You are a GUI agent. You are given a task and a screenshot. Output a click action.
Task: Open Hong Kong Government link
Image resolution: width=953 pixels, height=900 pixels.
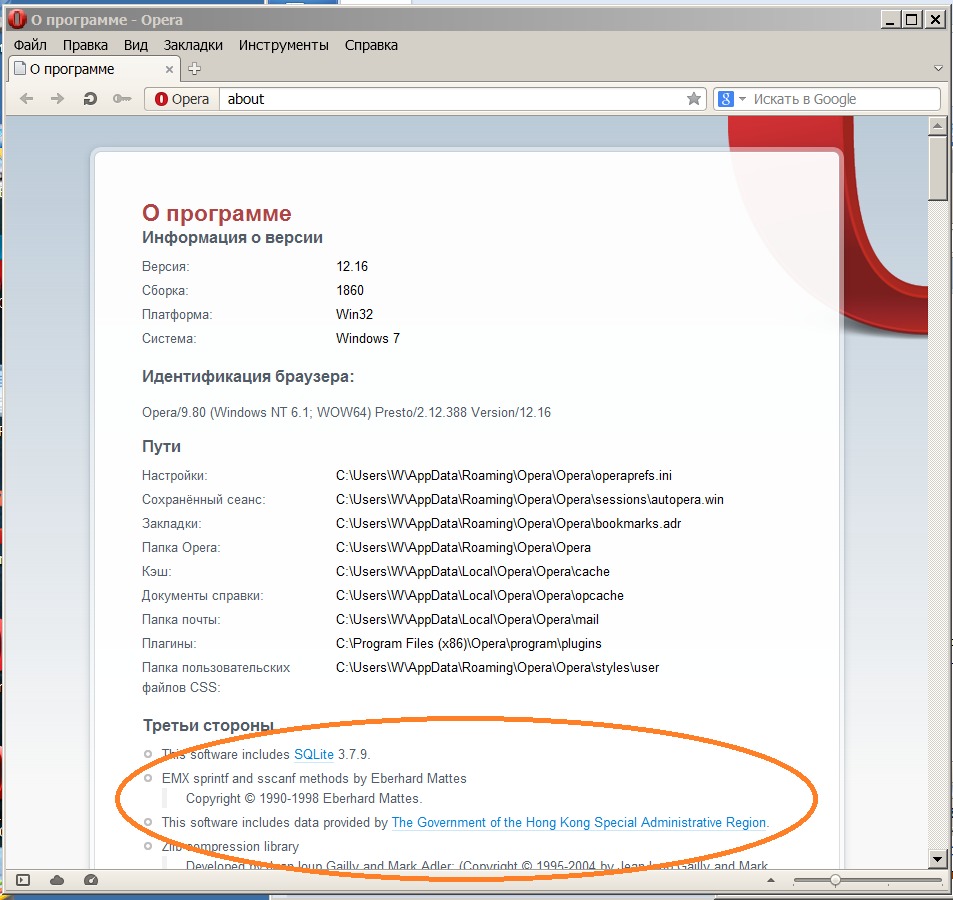(578, 822)
